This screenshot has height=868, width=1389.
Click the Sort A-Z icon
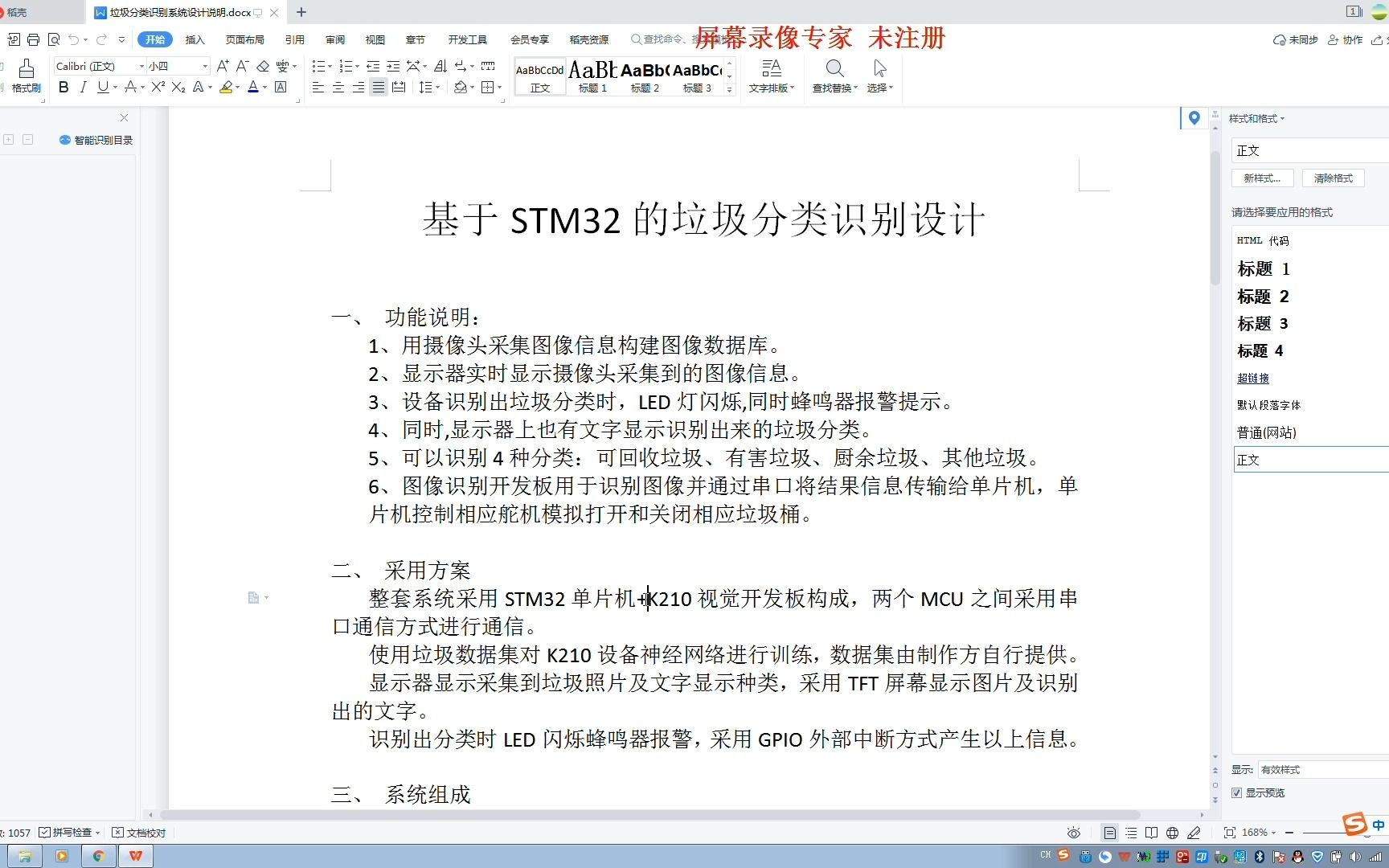click(x=440, y=66)
